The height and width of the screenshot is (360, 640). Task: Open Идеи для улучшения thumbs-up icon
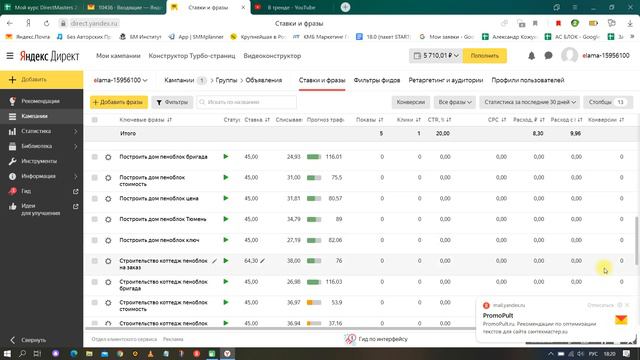point(13,207)
